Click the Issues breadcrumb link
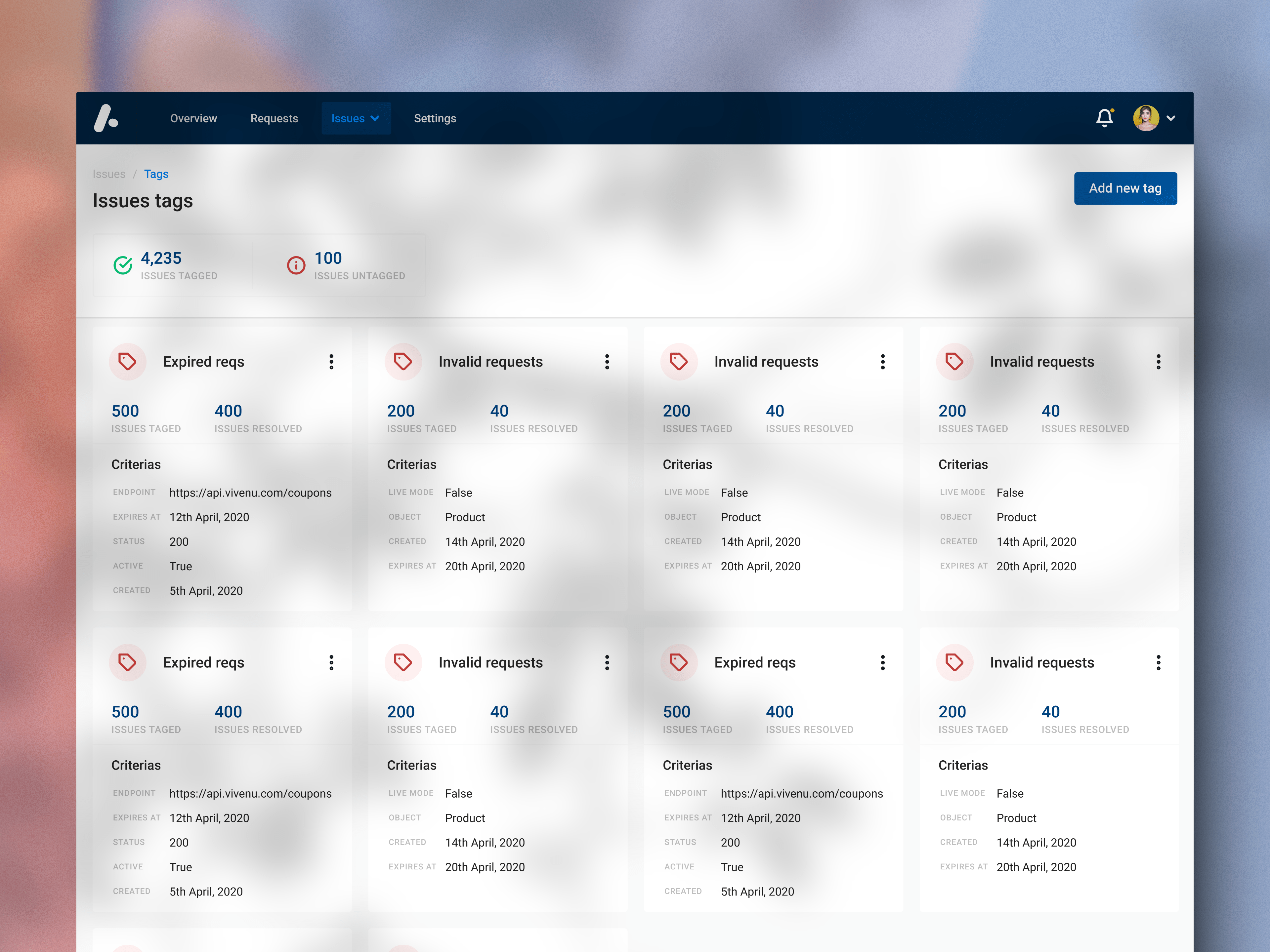1270x952 pixels. [109, 174]
